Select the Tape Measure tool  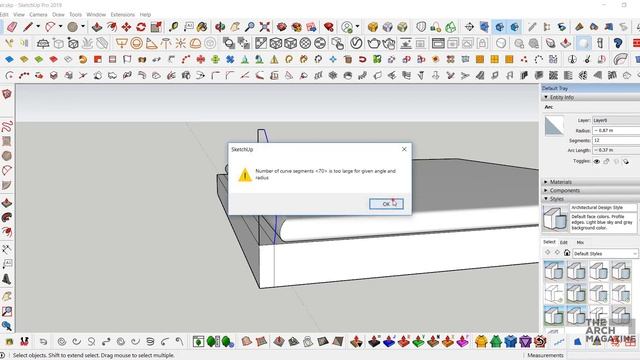(173, 27)
